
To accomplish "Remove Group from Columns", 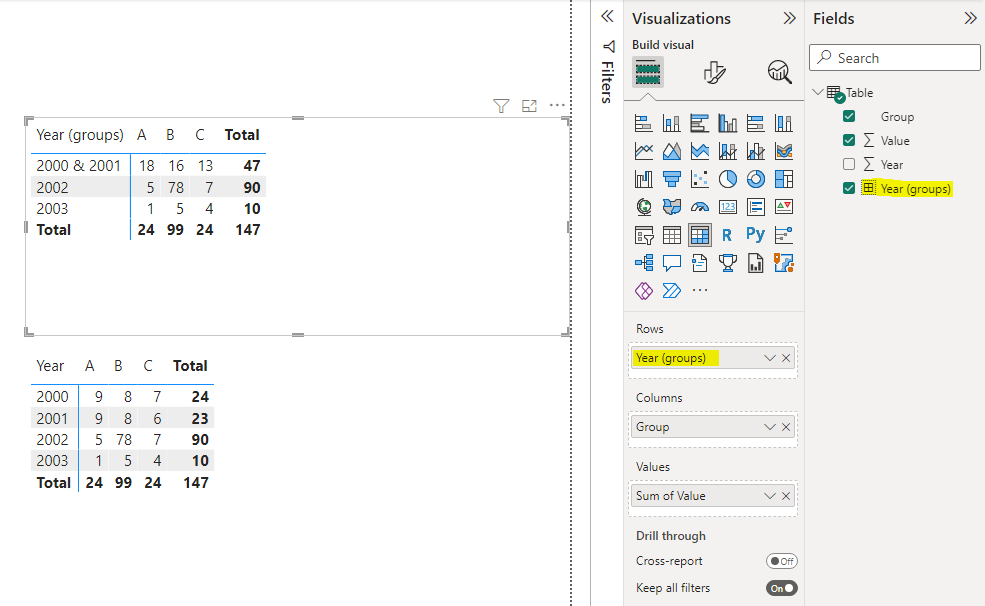I will (x=786, y=427).
